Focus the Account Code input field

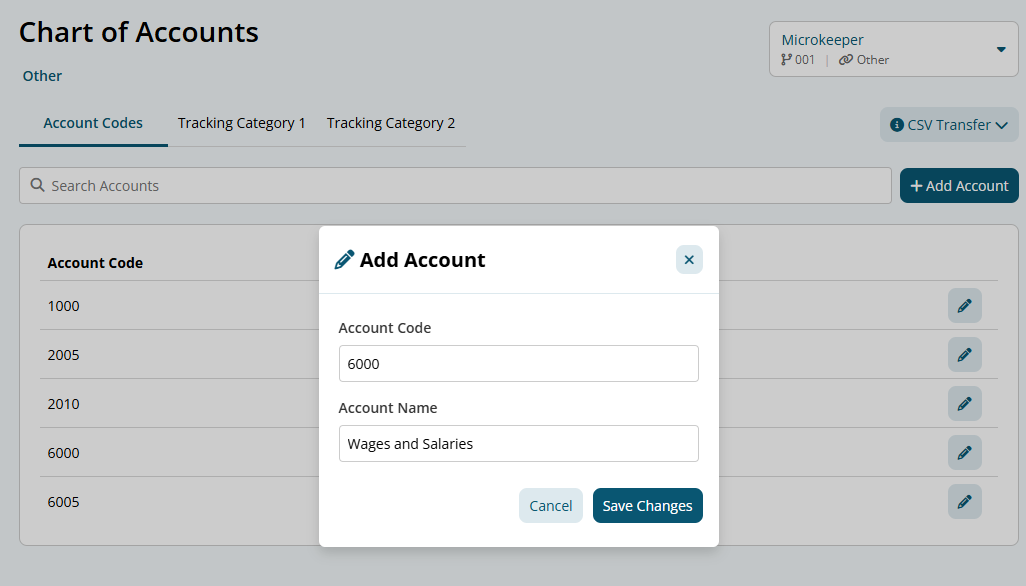(518, 364)
